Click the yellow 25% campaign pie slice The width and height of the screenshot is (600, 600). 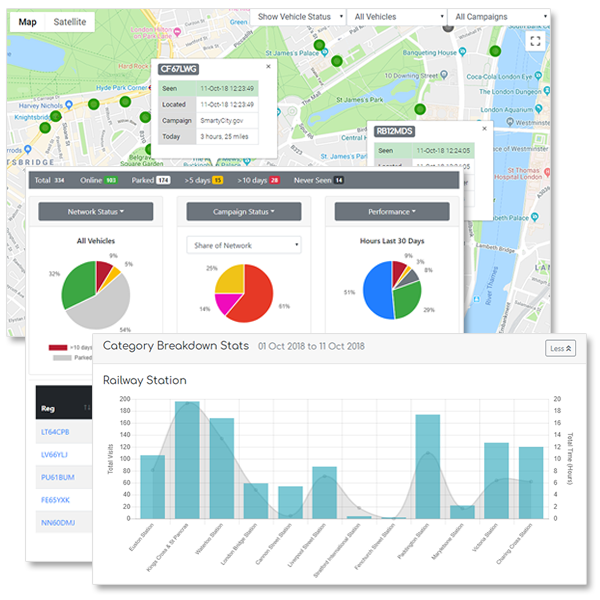pyautogui.click(x=232, y=279)
